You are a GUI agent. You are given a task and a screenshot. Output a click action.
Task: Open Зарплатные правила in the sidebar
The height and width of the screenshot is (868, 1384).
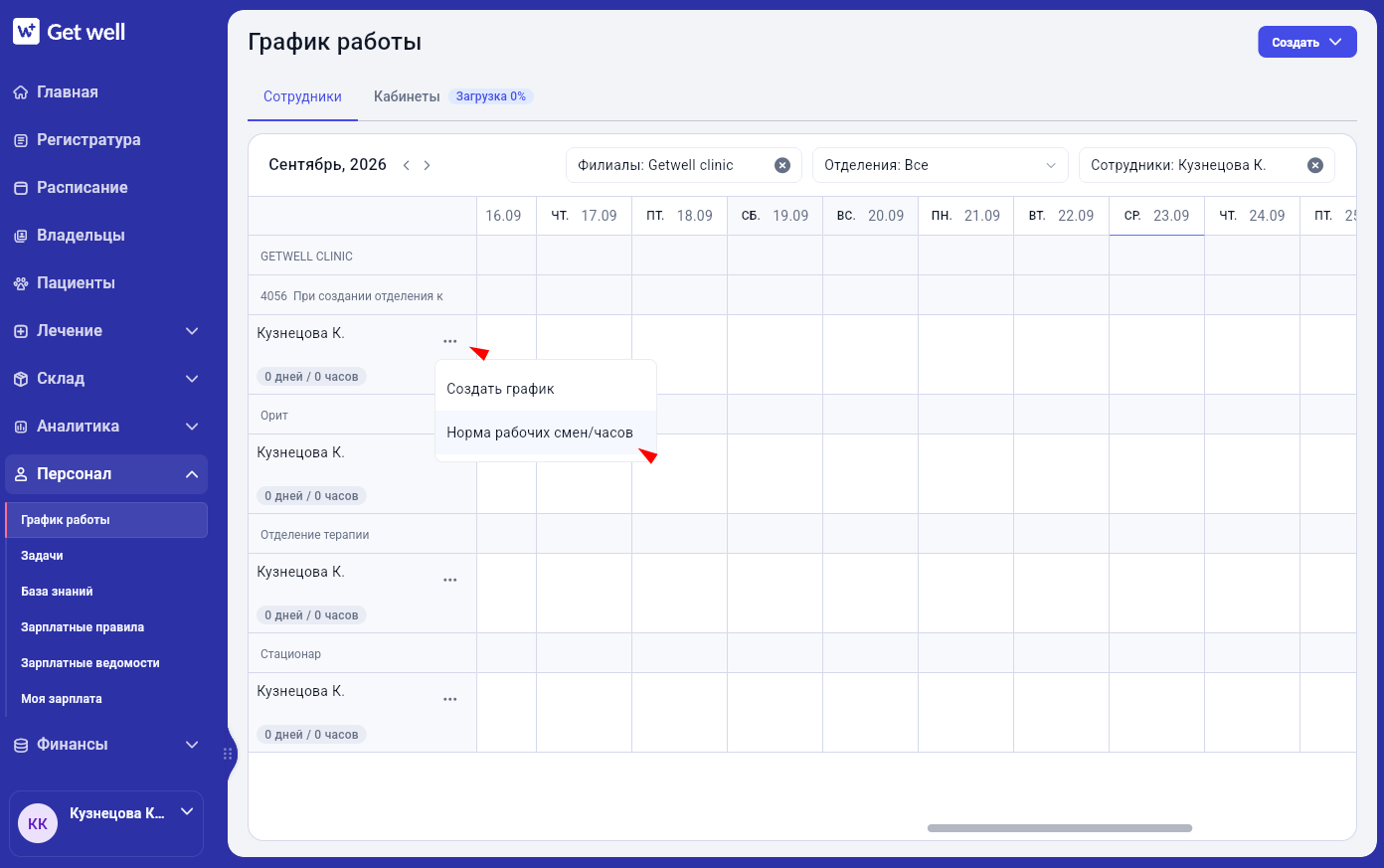click(83, 627)
